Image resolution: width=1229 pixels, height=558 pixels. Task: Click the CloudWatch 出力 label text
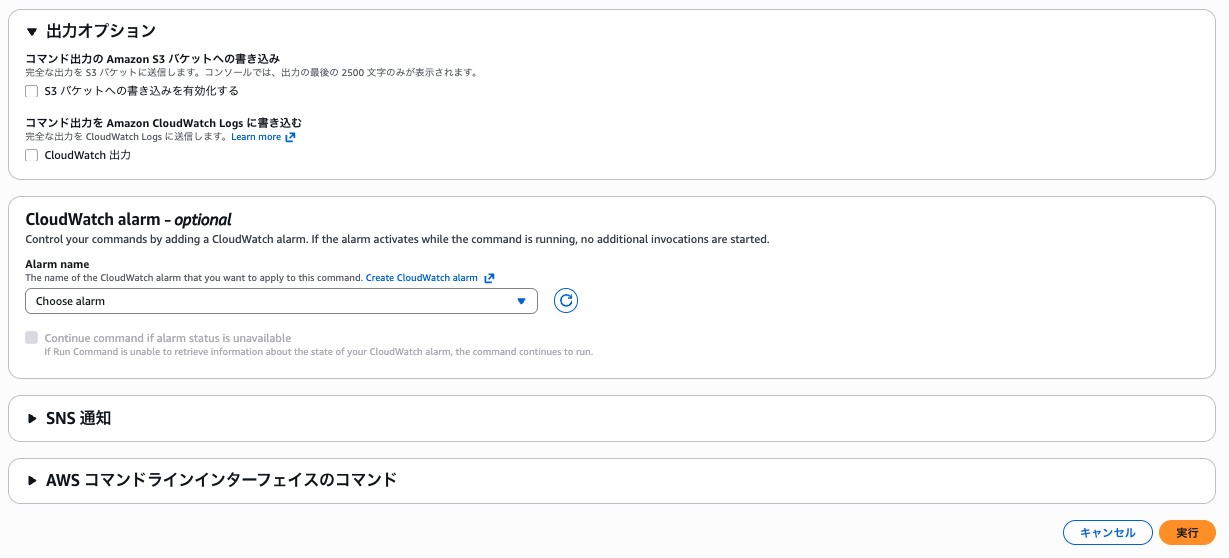point(88,156)
